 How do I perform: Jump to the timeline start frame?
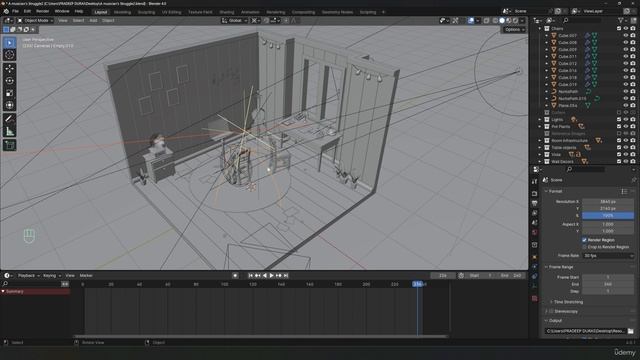pos(251,276)
